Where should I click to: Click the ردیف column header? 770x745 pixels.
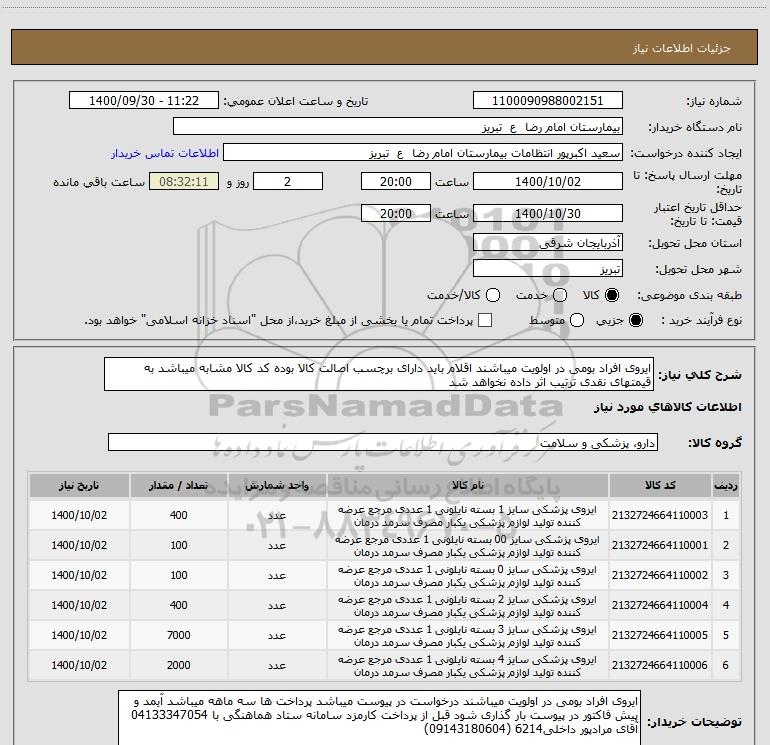pos(726,486)
